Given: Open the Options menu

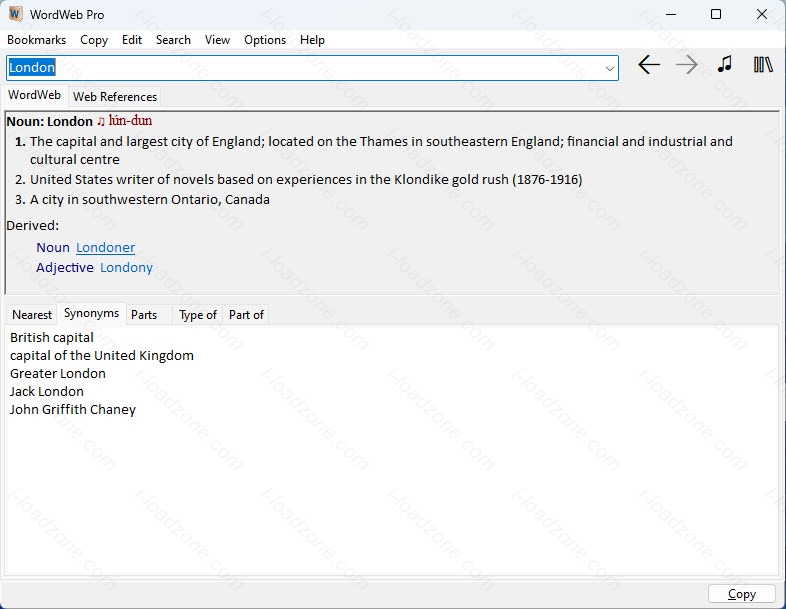Looking at the screenshot, I should pyautogui.click(x=265, y=40).
